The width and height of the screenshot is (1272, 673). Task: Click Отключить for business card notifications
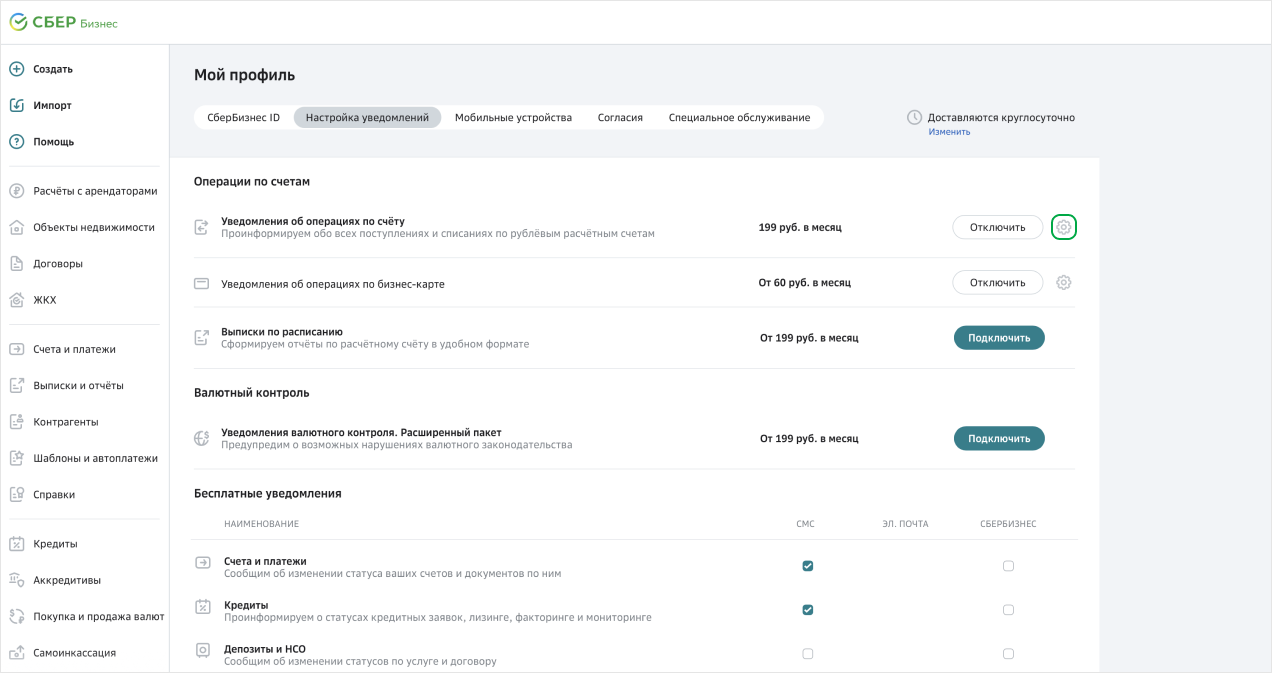[x=997, y=282]
